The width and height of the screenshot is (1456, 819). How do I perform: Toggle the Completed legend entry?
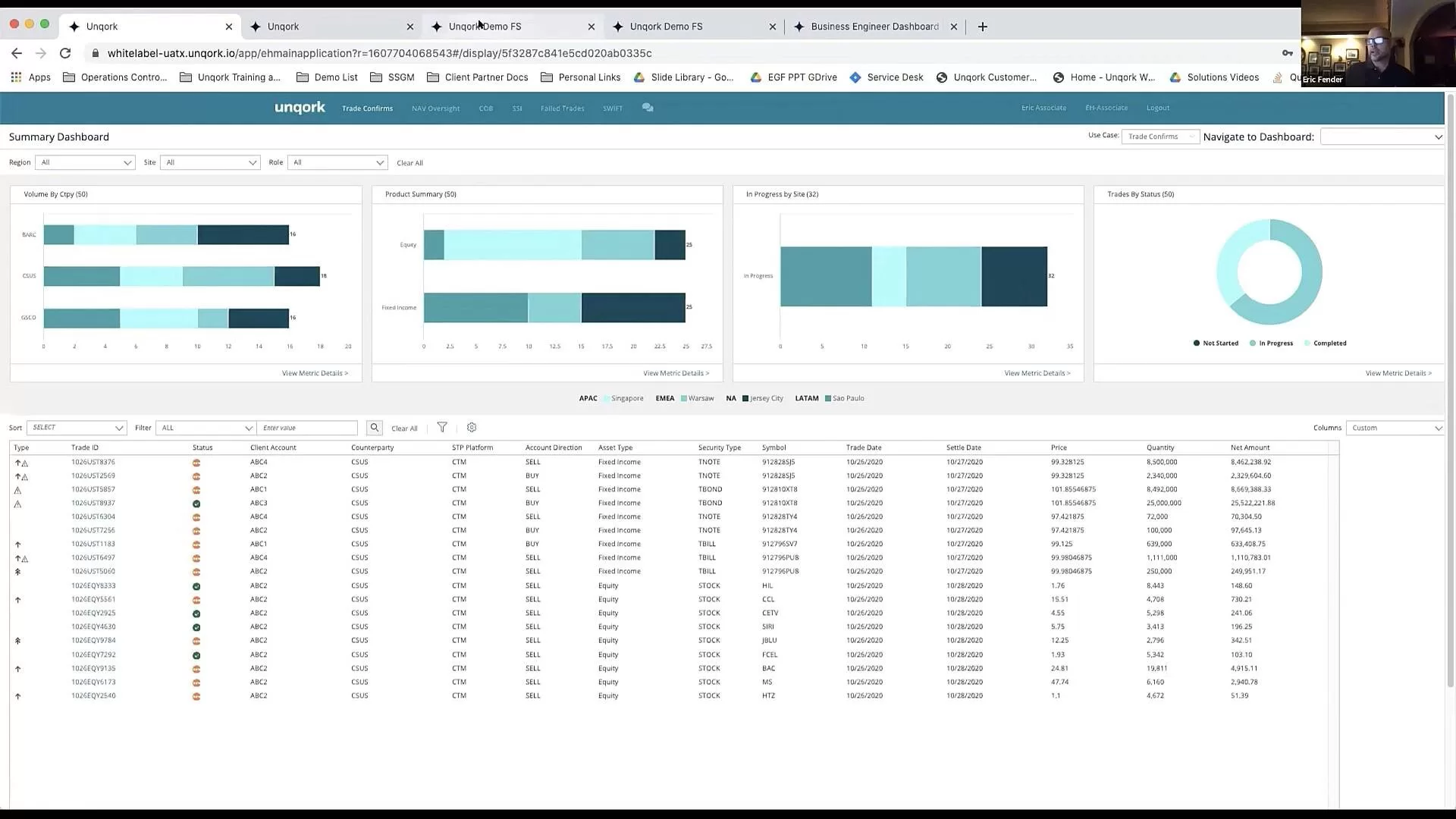point(1325,344)
